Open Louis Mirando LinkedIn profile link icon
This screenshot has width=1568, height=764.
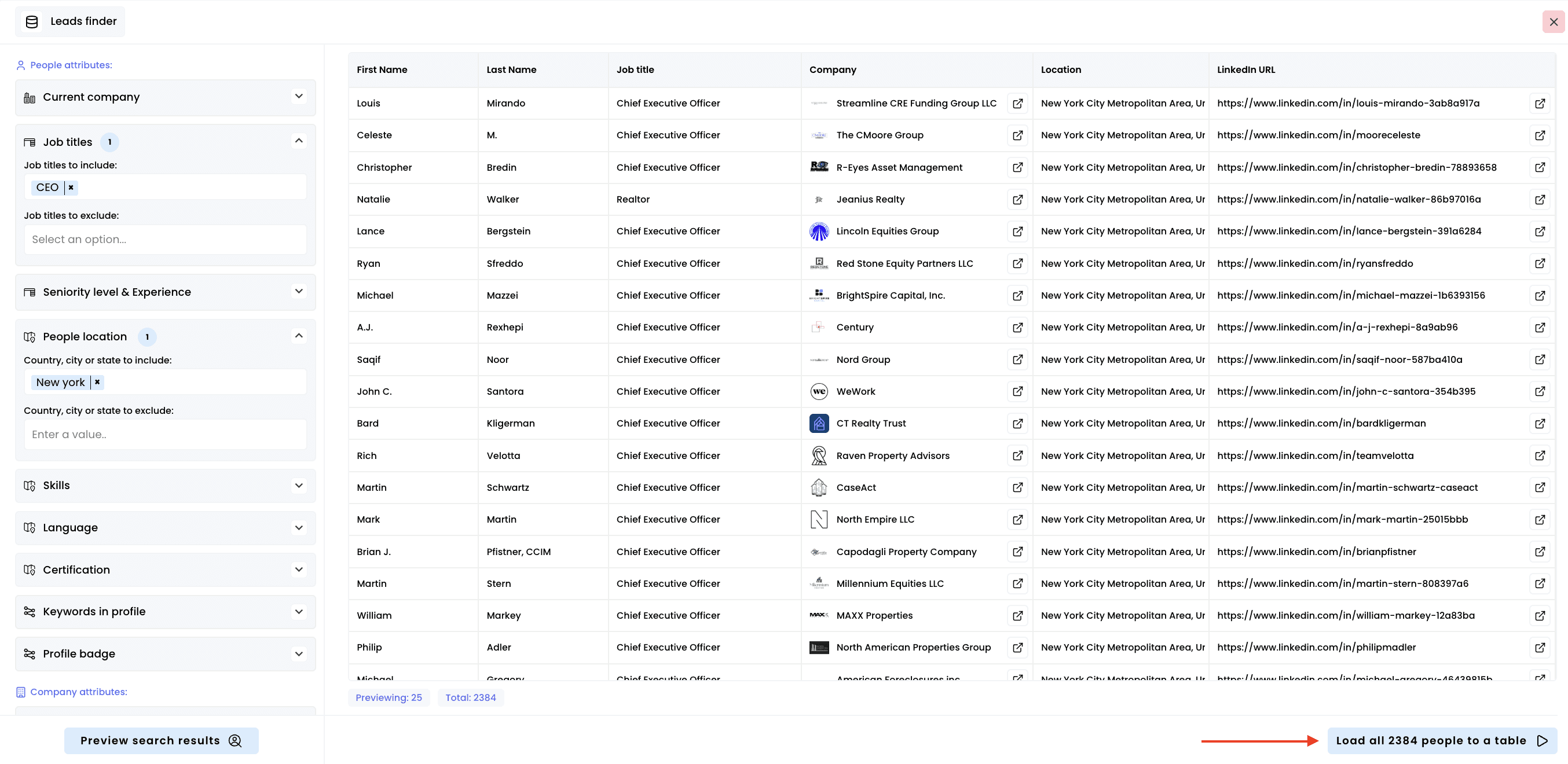click(1540, 104)
